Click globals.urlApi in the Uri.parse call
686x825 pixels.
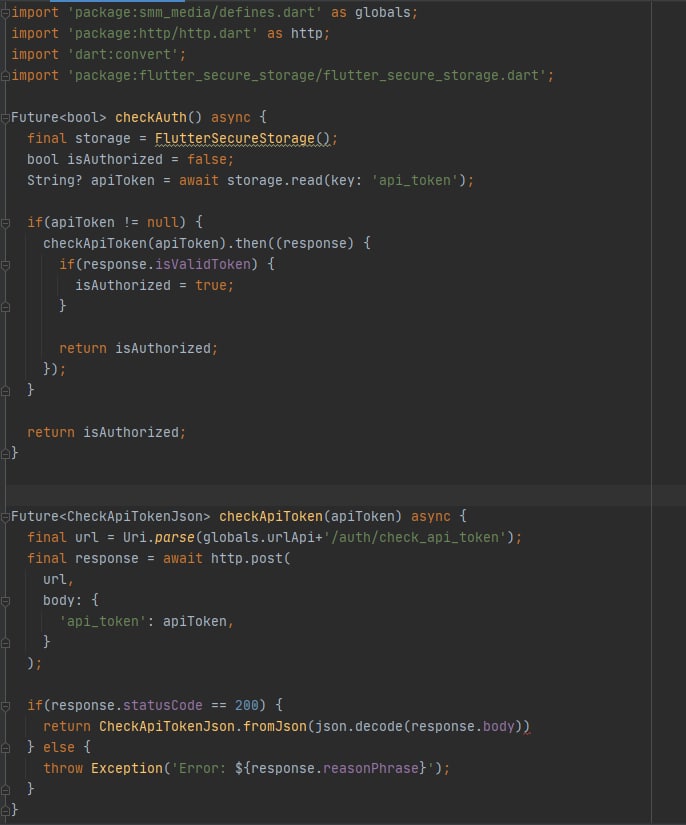tap(259, 537)
